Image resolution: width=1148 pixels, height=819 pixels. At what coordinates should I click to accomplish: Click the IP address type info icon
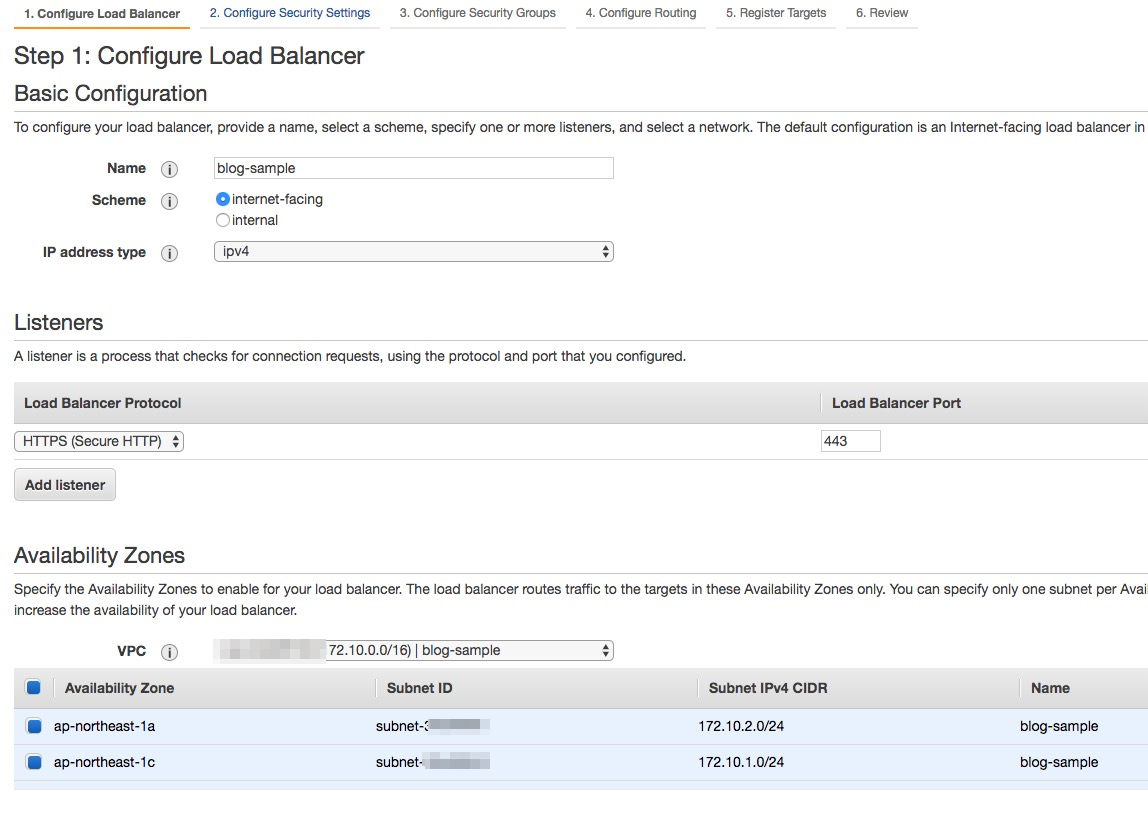click(169, 252)
